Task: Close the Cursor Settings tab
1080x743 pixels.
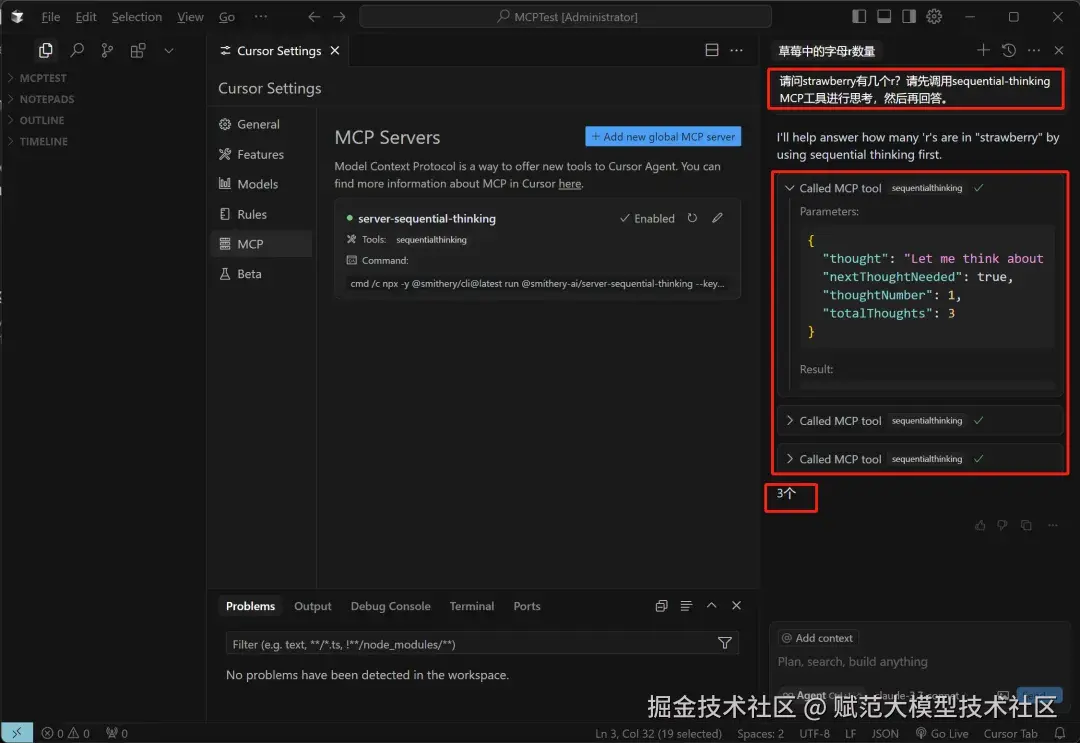Action: coord(335,50)
